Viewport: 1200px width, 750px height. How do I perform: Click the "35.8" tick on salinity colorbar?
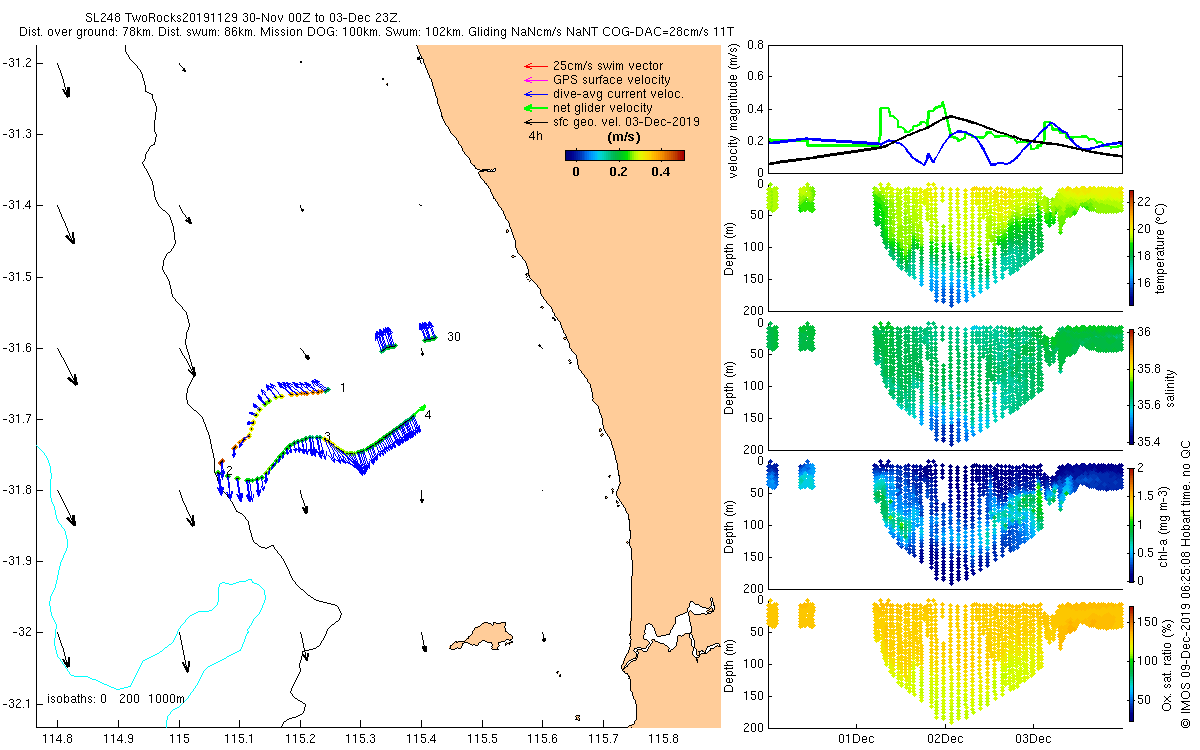tap(1151, 367)
